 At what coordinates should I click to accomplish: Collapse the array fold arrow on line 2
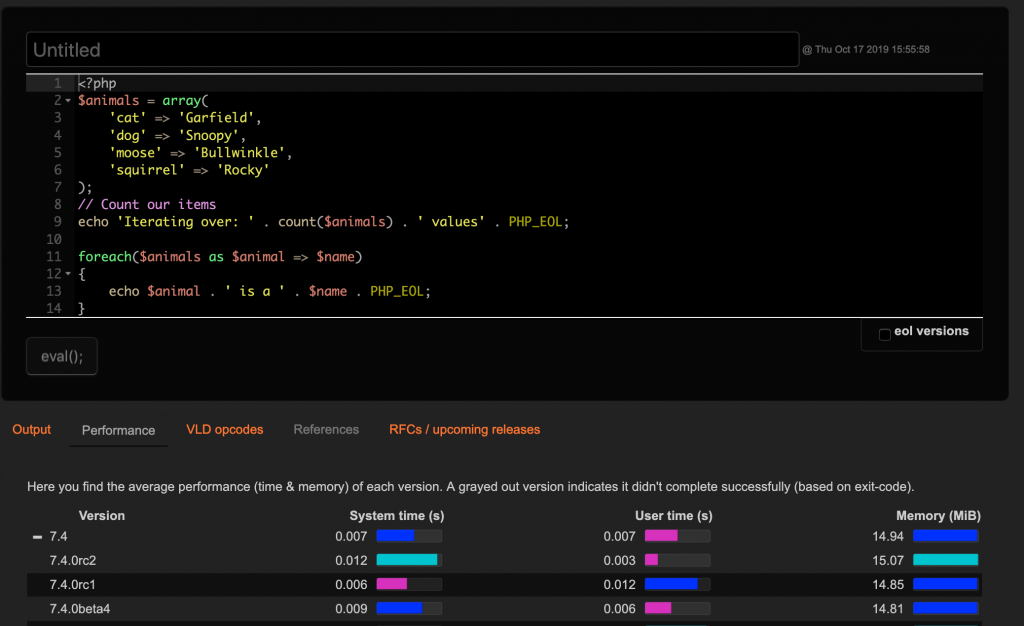(68, 101)
